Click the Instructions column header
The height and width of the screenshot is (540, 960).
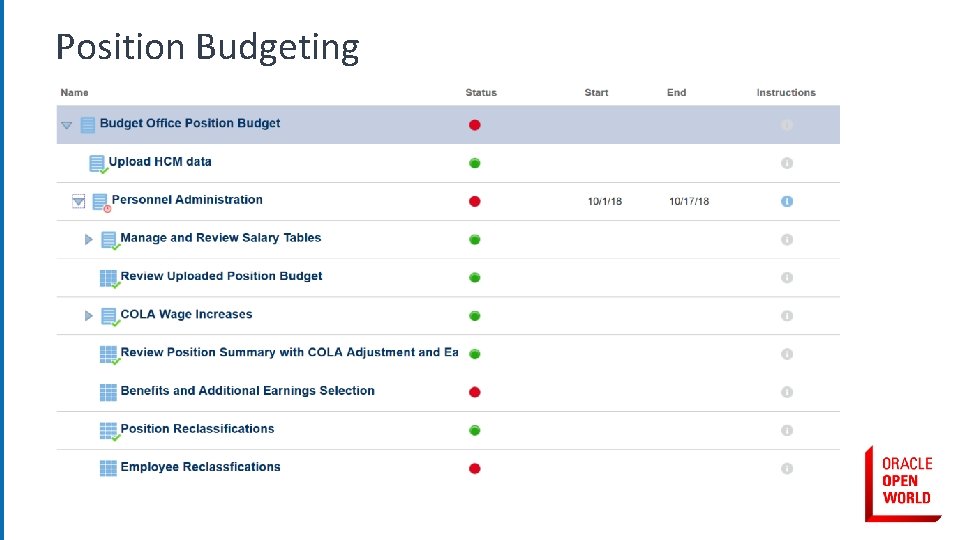[786, 93]
